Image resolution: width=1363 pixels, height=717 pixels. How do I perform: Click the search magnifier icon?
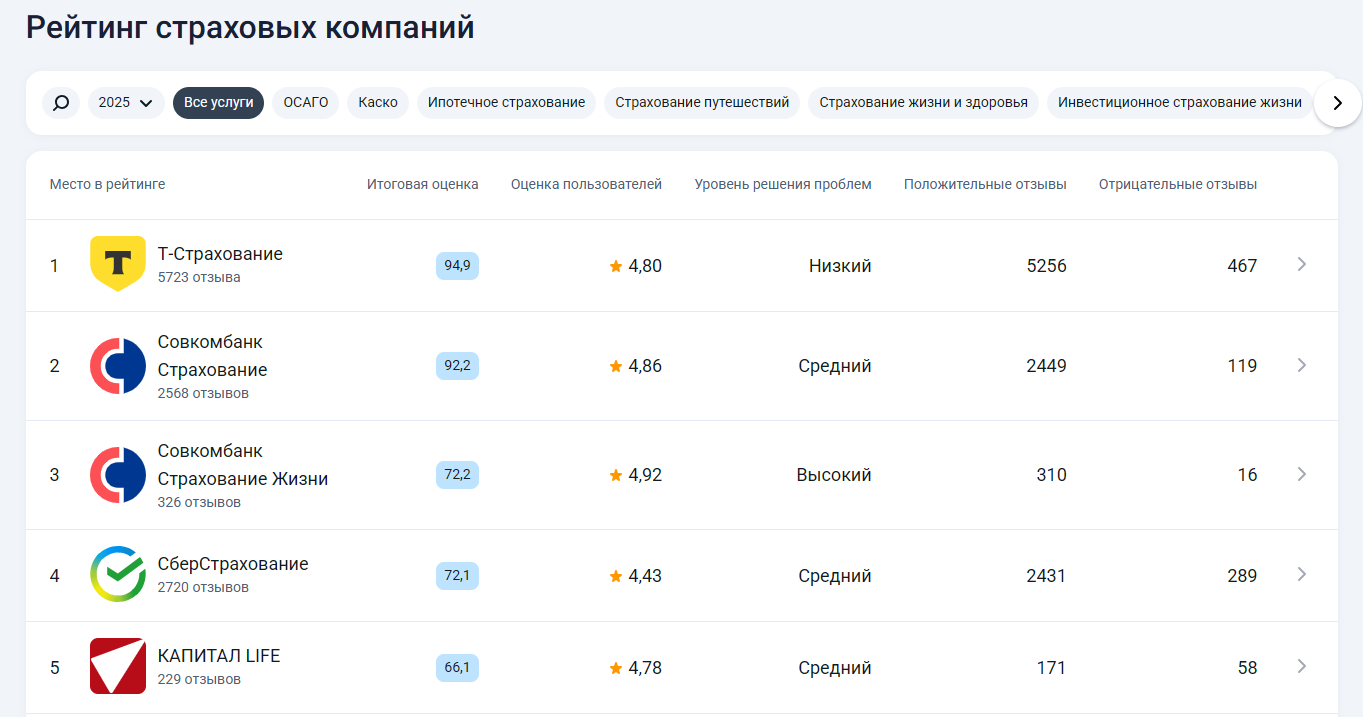(61, 102)
